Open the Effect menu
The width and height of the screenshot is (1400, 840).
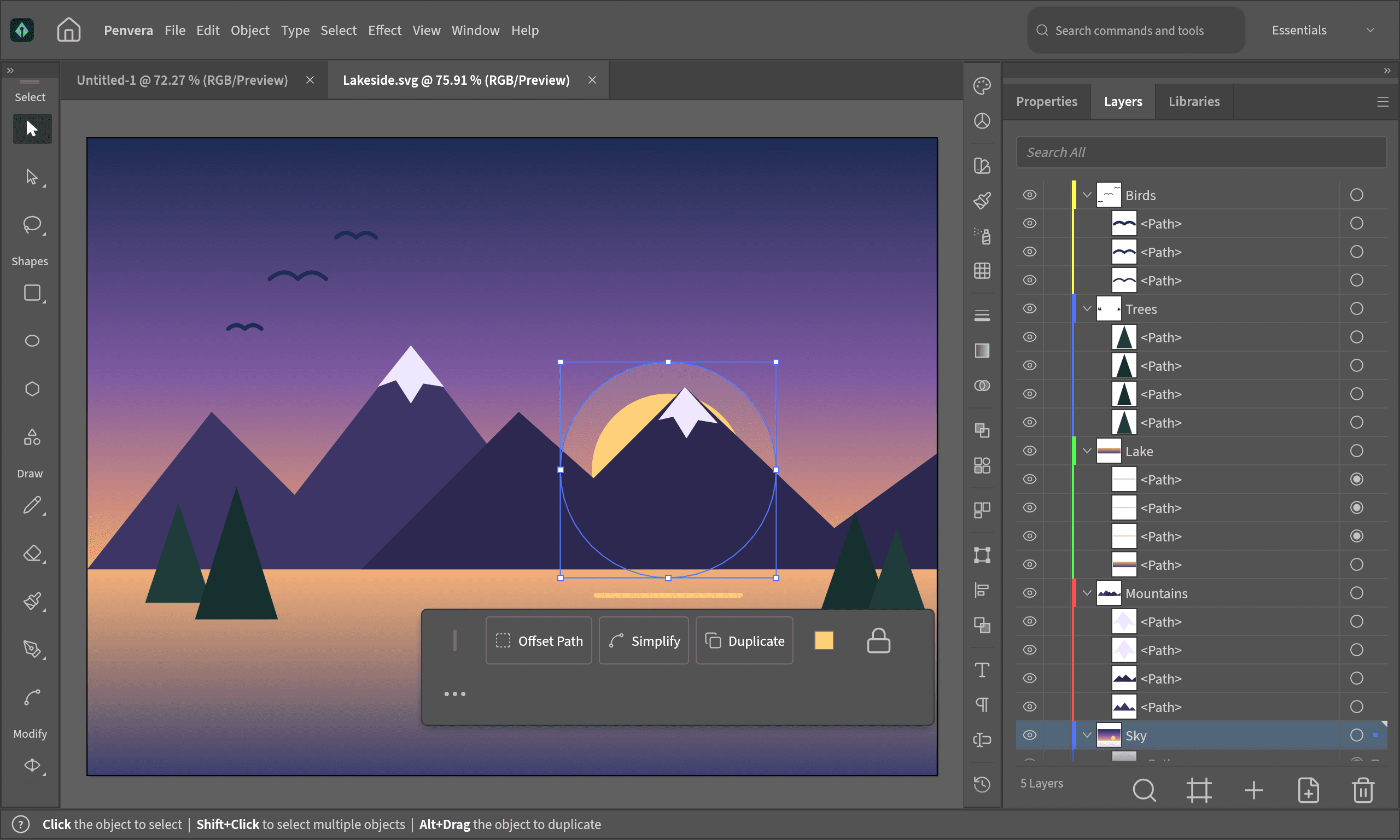point(384,30)
